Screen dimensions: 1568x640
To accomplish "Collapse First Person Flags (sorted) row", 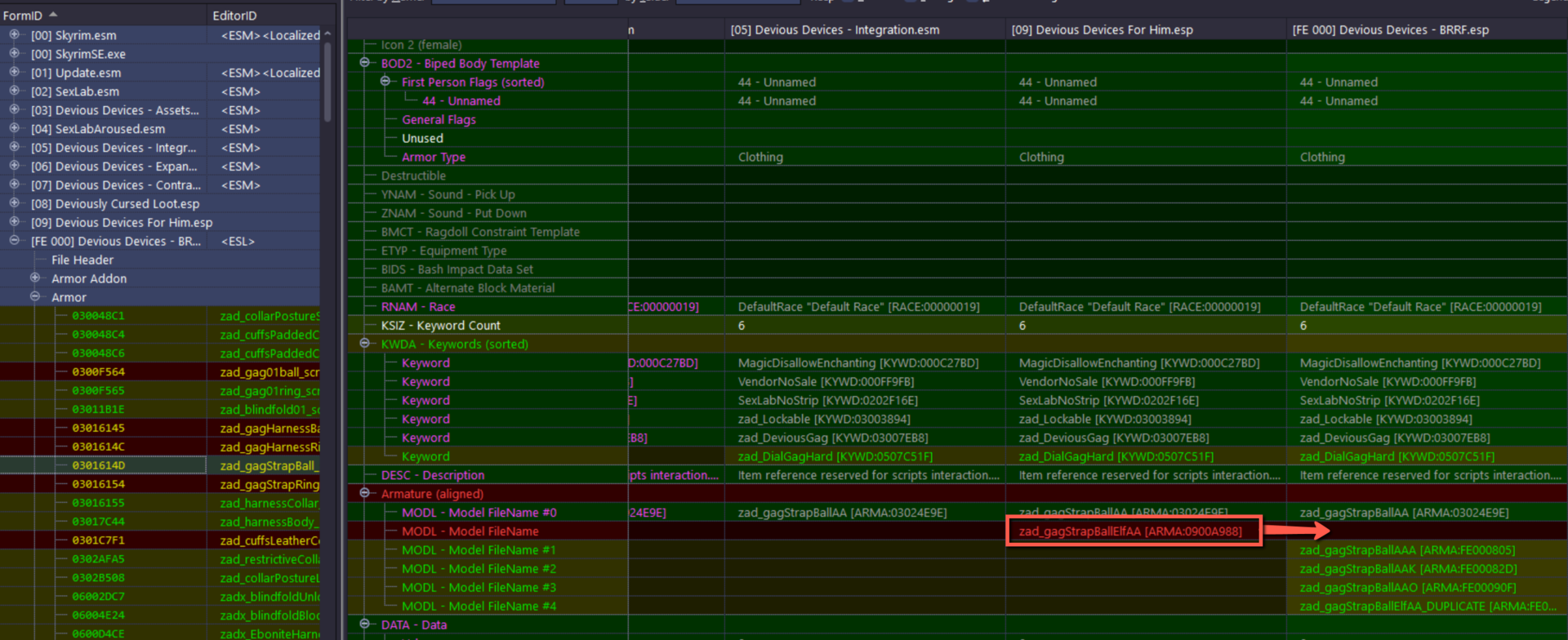I will (x=385, y=82).
